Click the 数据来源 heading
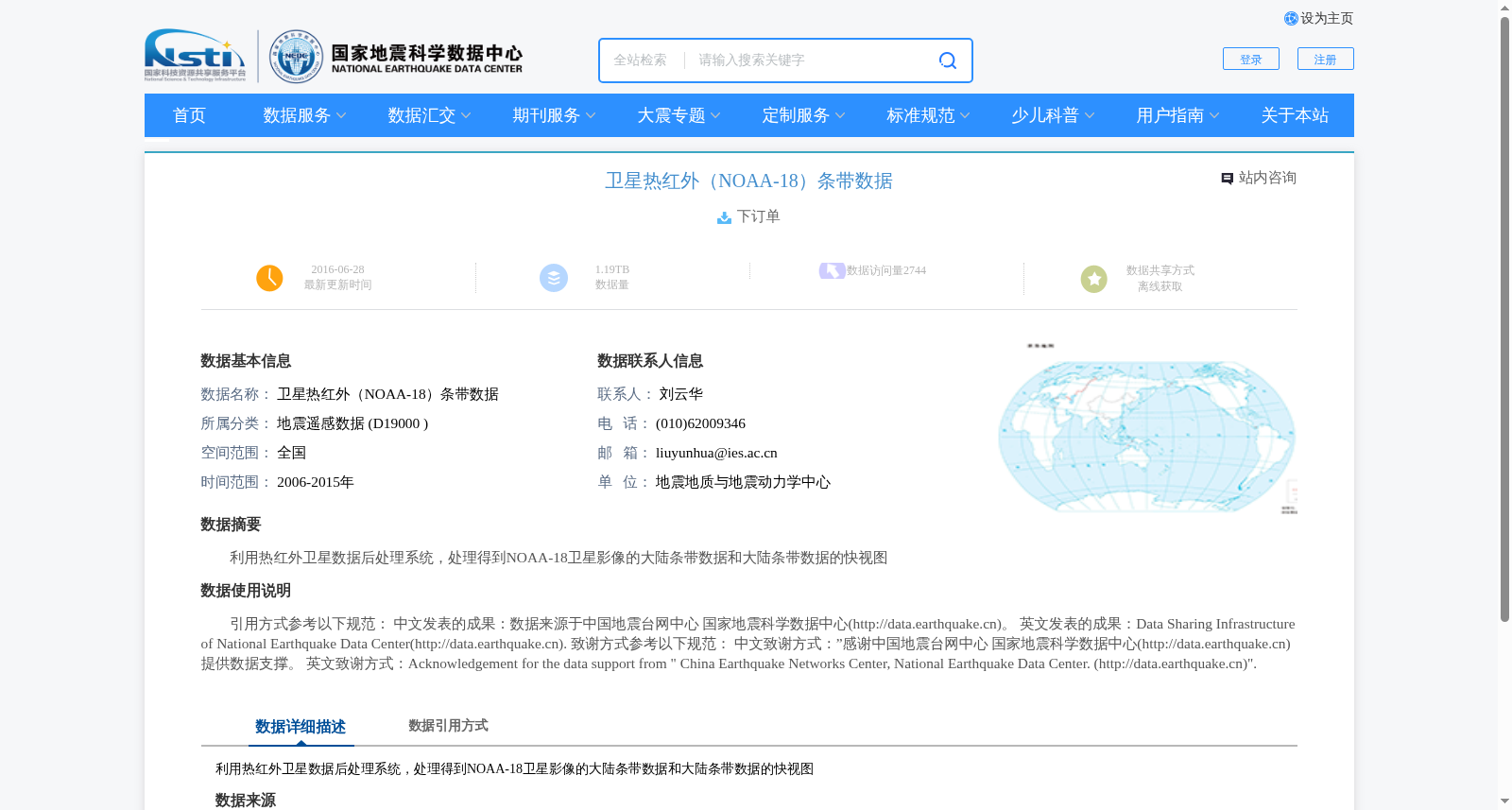The width and height of the screenshot is (1512, 810). pos(246,801)
